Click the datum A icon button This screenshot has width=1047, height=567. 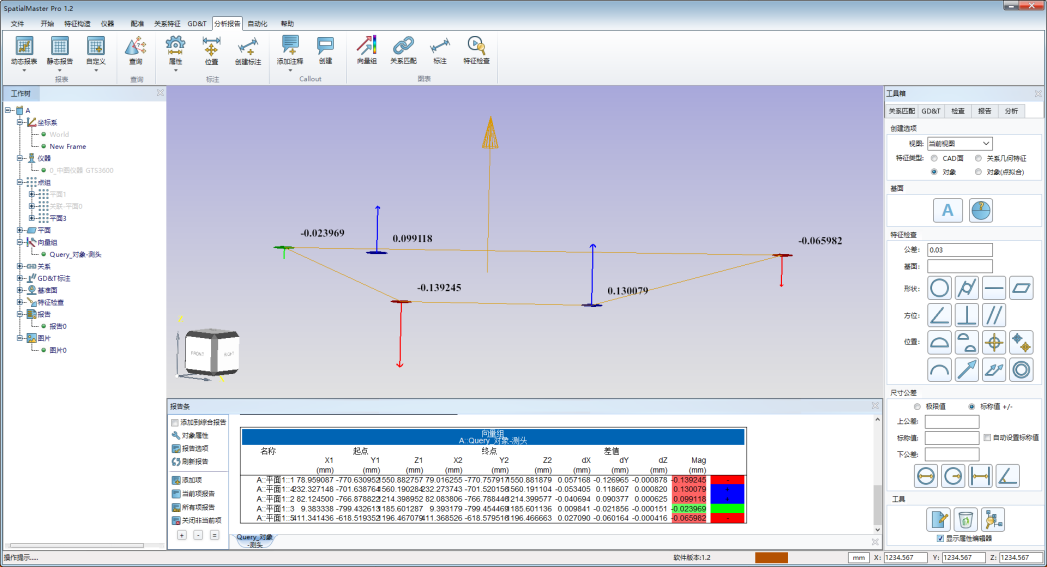(948, 210)
